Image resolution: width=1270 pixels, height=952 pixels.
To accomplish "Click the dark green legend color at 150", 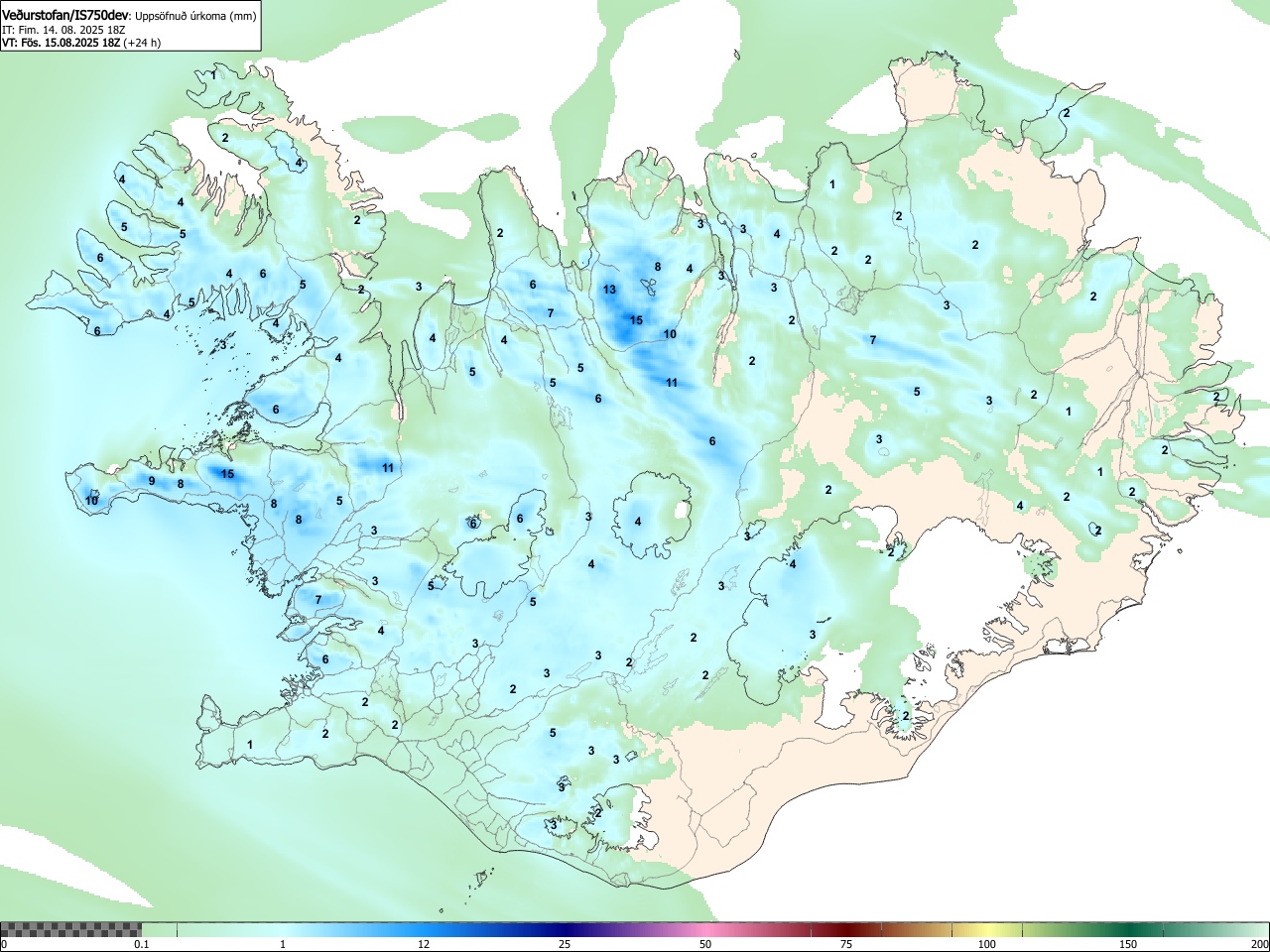I will [1127, 929].
